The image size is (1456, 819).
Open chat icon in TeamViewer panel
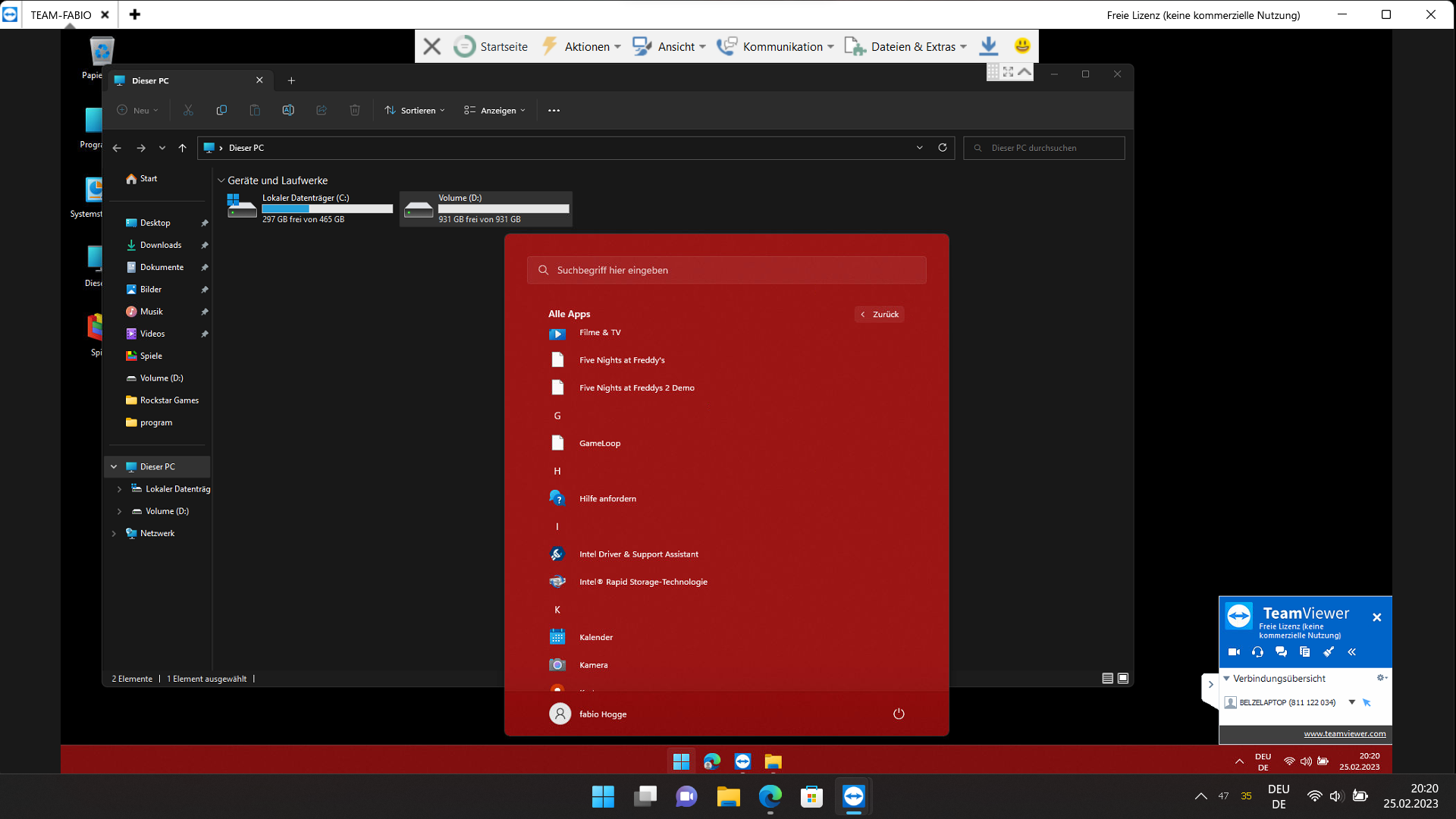point(1281,652)
